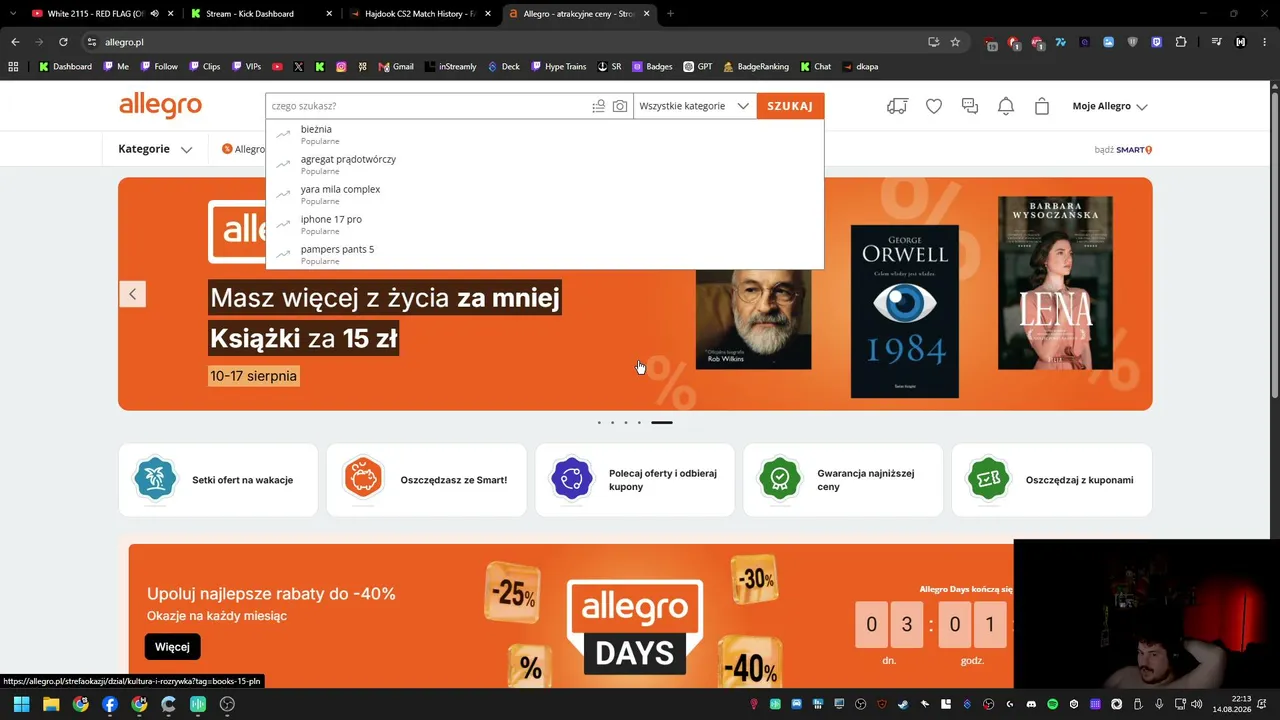Image resolution: width=1280 pixels, height=720 pixels.
Task: Open Oszczędzaj z kuponami card
Action: (1052, 480)
